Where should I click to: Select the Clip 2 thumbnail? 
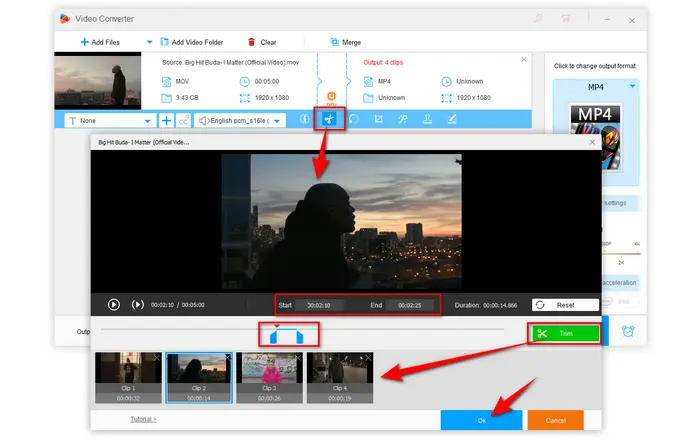199,378
